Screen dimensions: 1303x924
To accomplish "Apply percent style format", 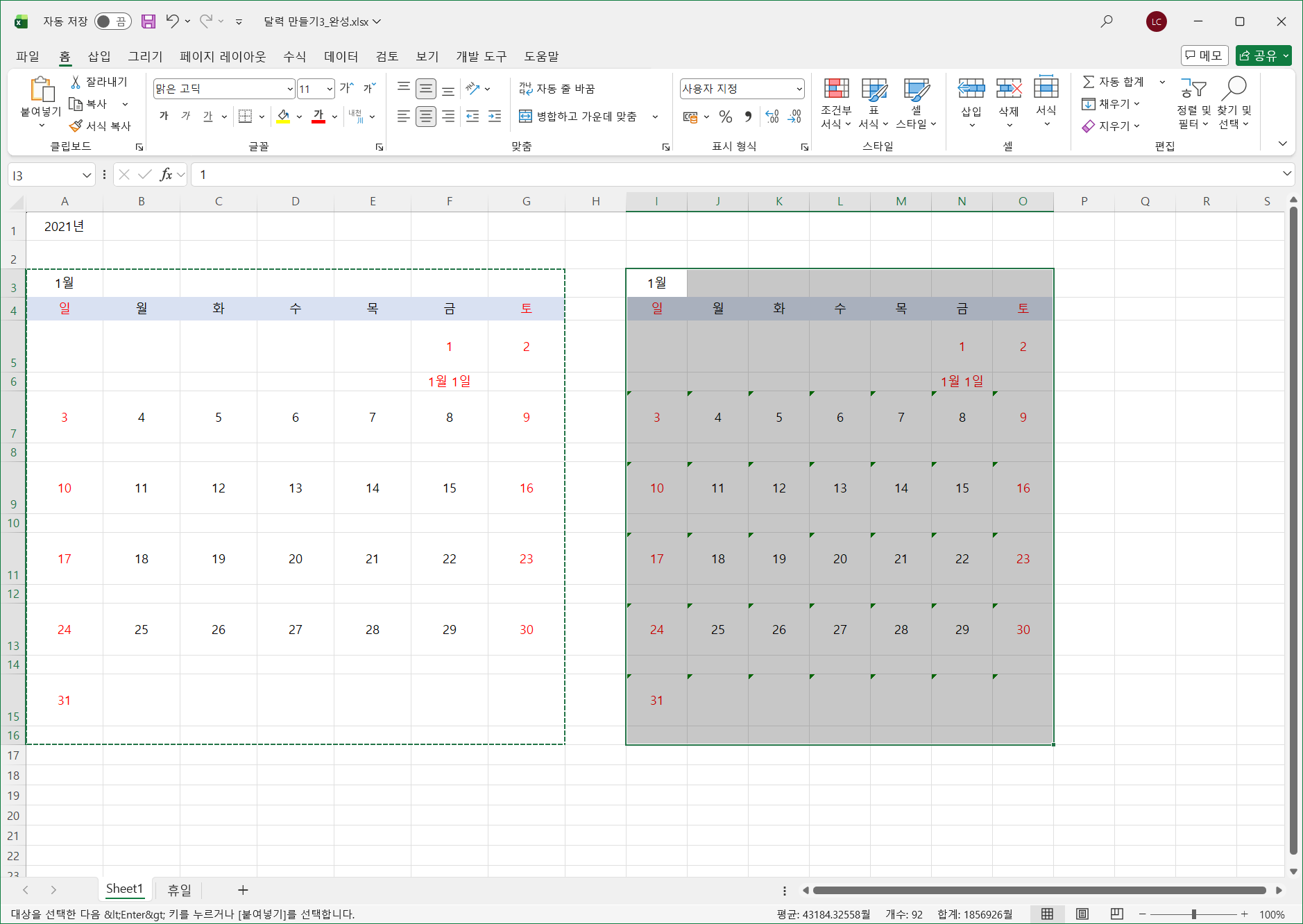I will [726, 117].
